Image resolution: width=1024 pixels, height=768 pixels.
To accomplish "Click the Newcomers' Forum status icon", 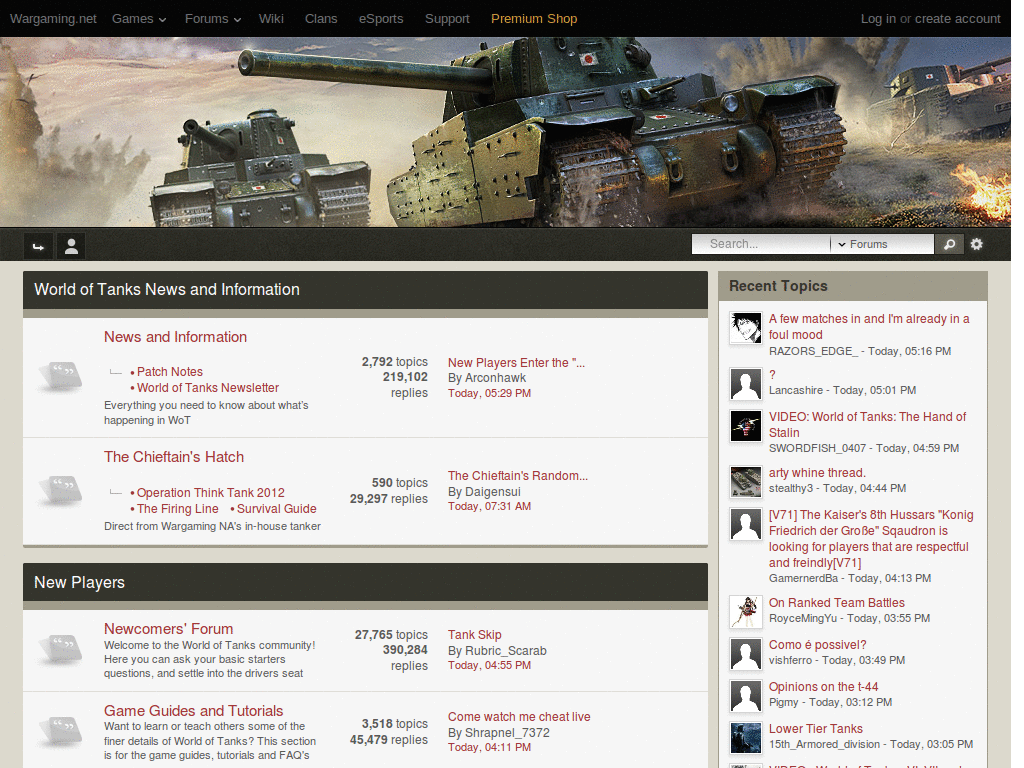I will point(61,649).
